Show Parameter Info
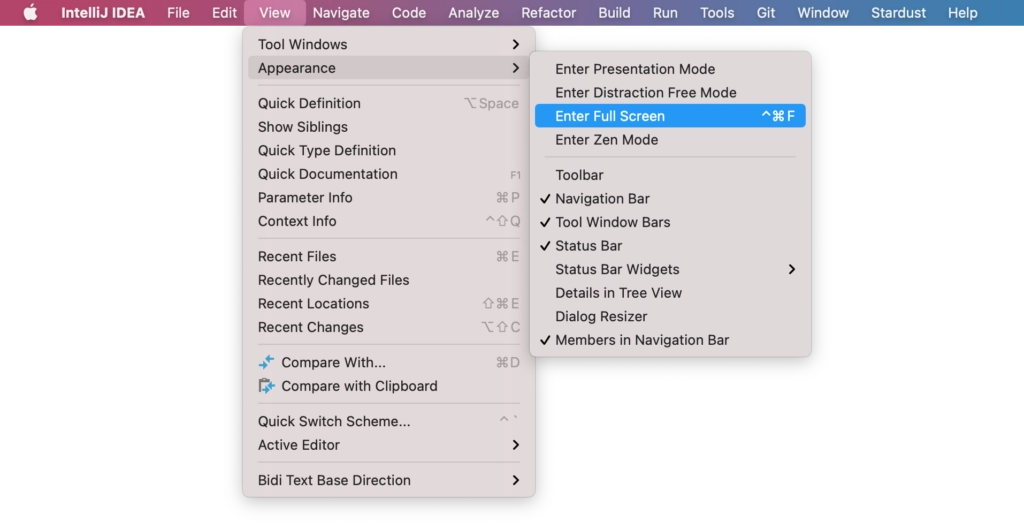Screen dimensions: 1024x529 389,197
